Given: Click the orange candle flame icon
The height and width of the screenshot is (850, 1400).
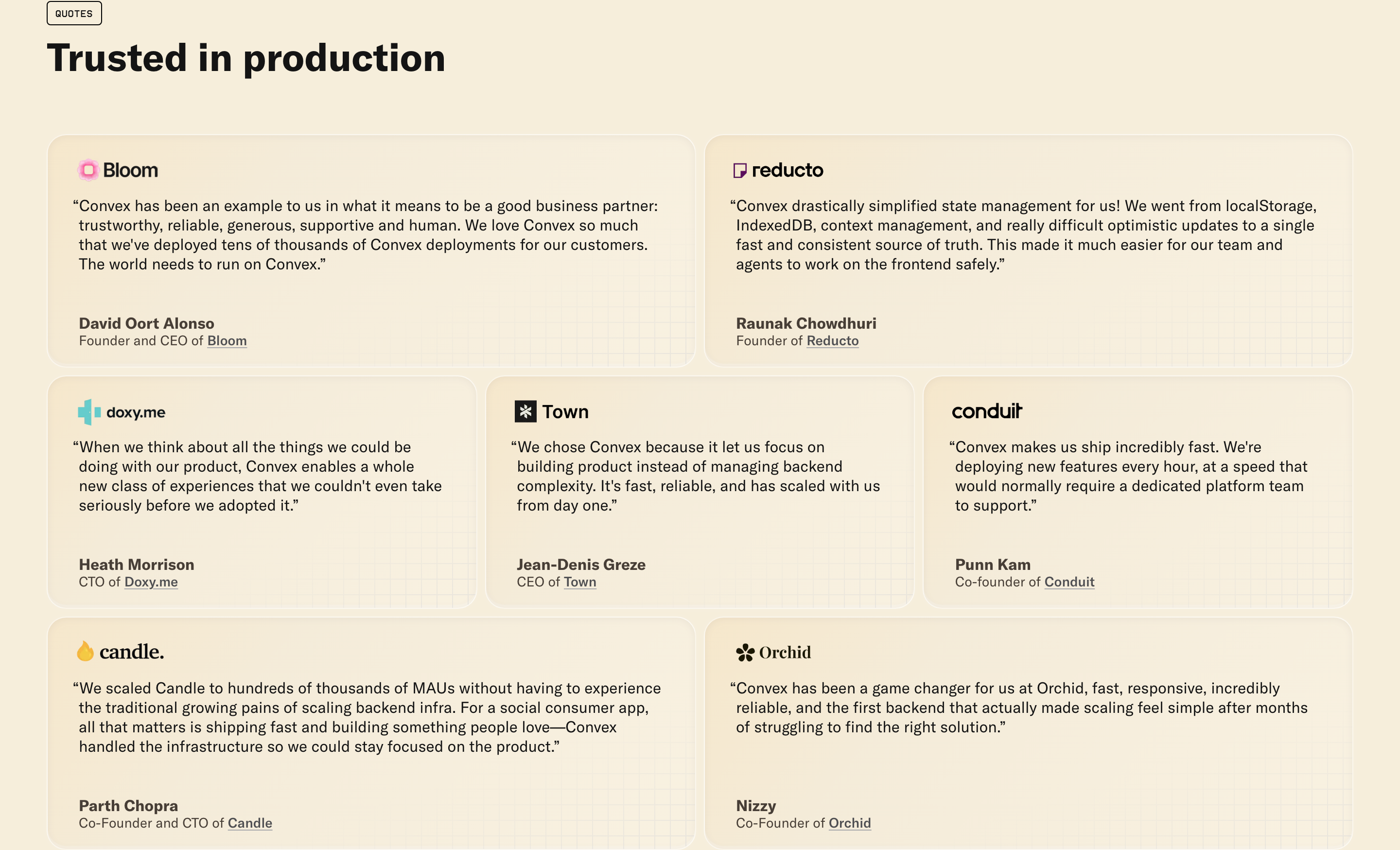Looking at the screenshot, I should point(85,651).
